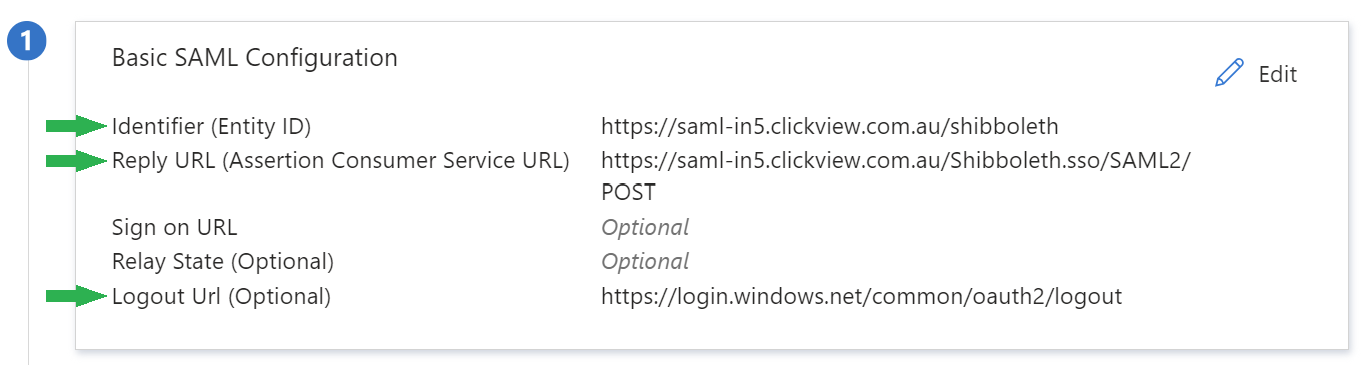Click the Optional value for Sign on URL
This screenshot has height=366, width=1368.
click(x=645, y=228)
